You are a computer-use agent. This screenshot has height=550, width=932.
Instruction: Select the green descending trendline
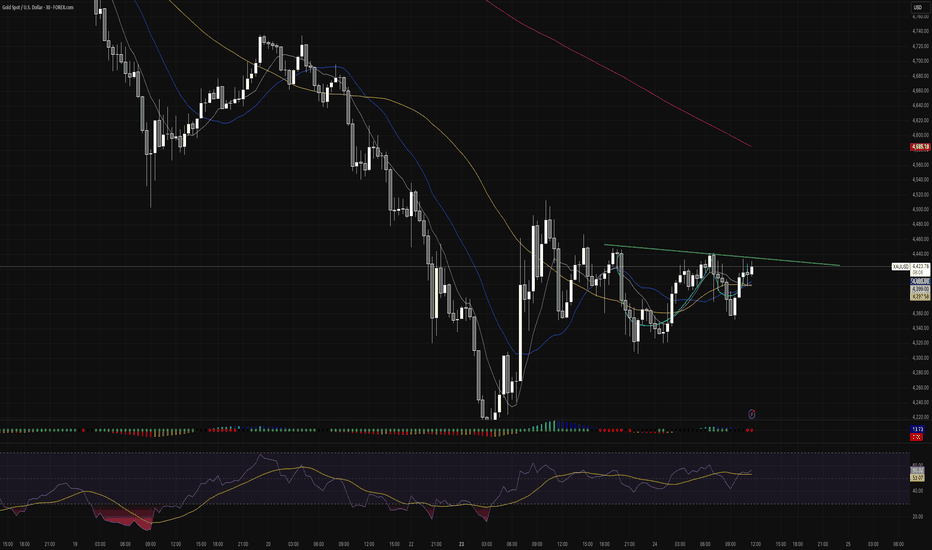(x=700, y=255)
